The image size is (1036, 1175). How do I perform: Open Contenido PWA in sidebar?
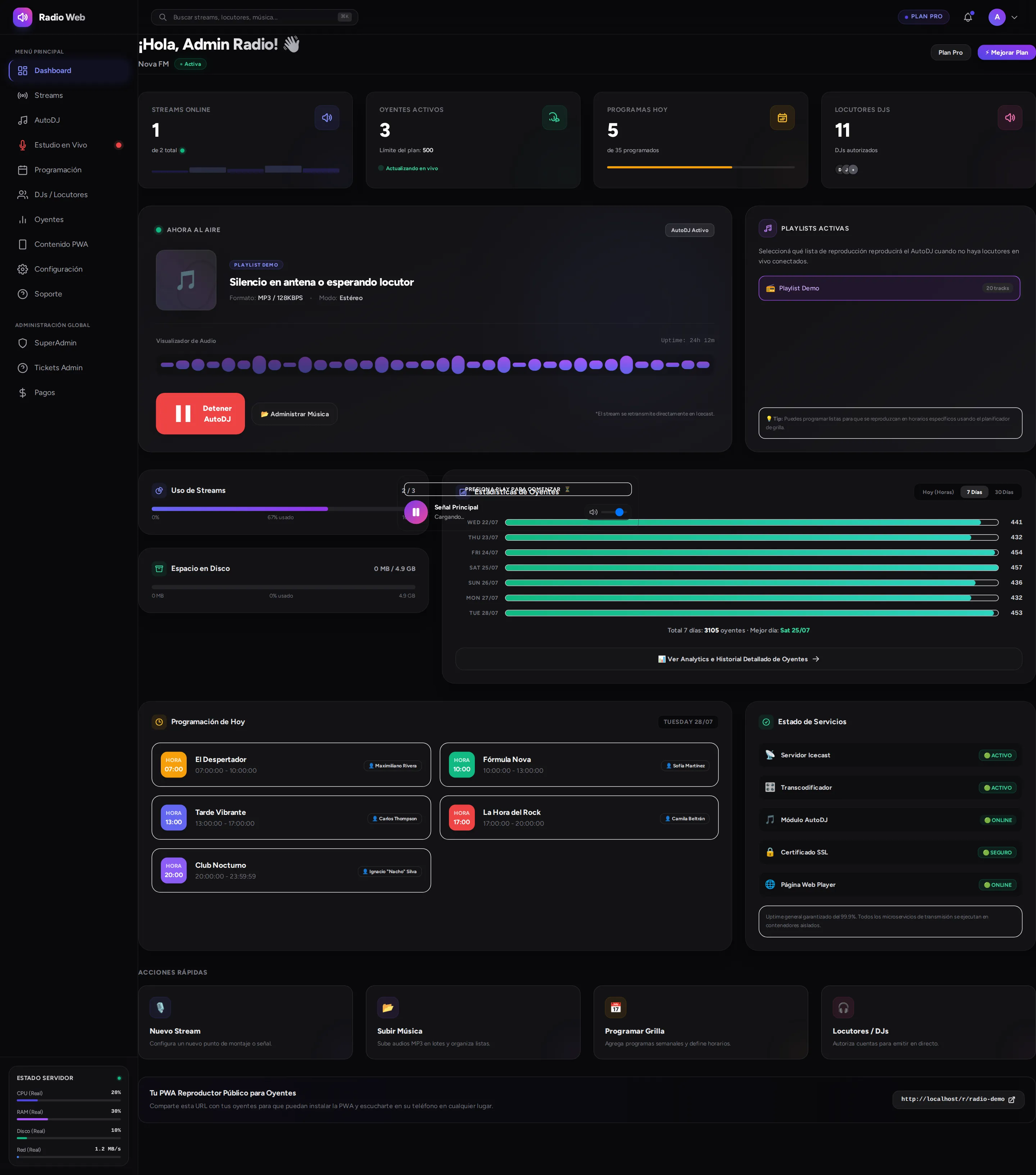pos(69,244)
